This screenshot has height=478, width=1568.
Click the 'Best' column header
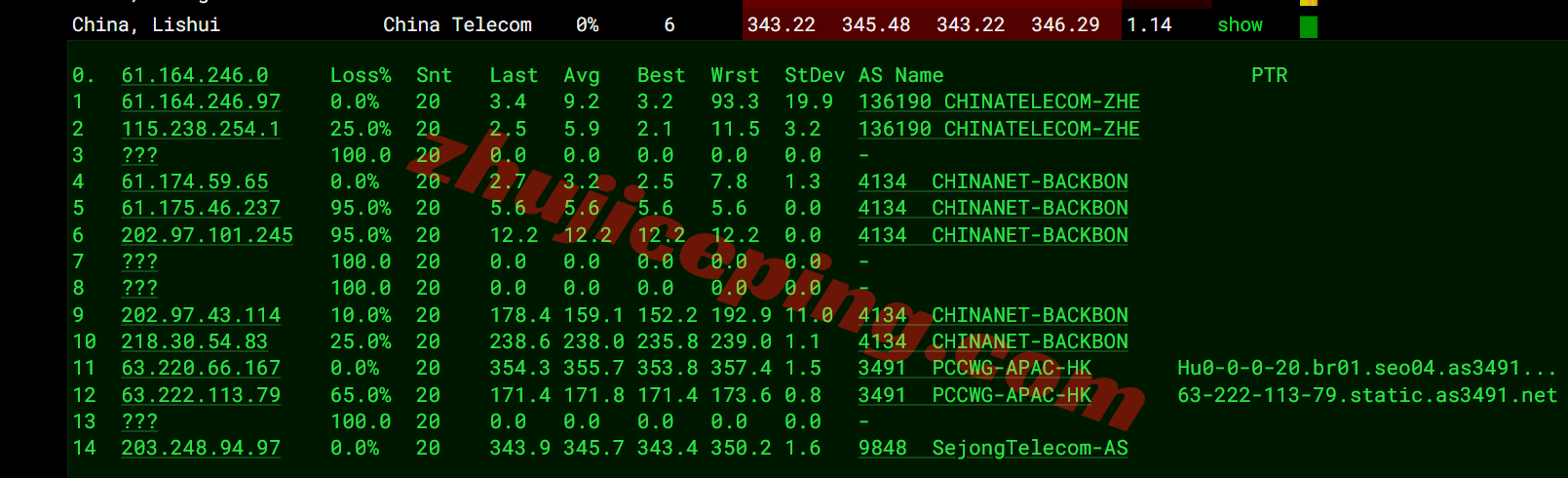(661, 75)
